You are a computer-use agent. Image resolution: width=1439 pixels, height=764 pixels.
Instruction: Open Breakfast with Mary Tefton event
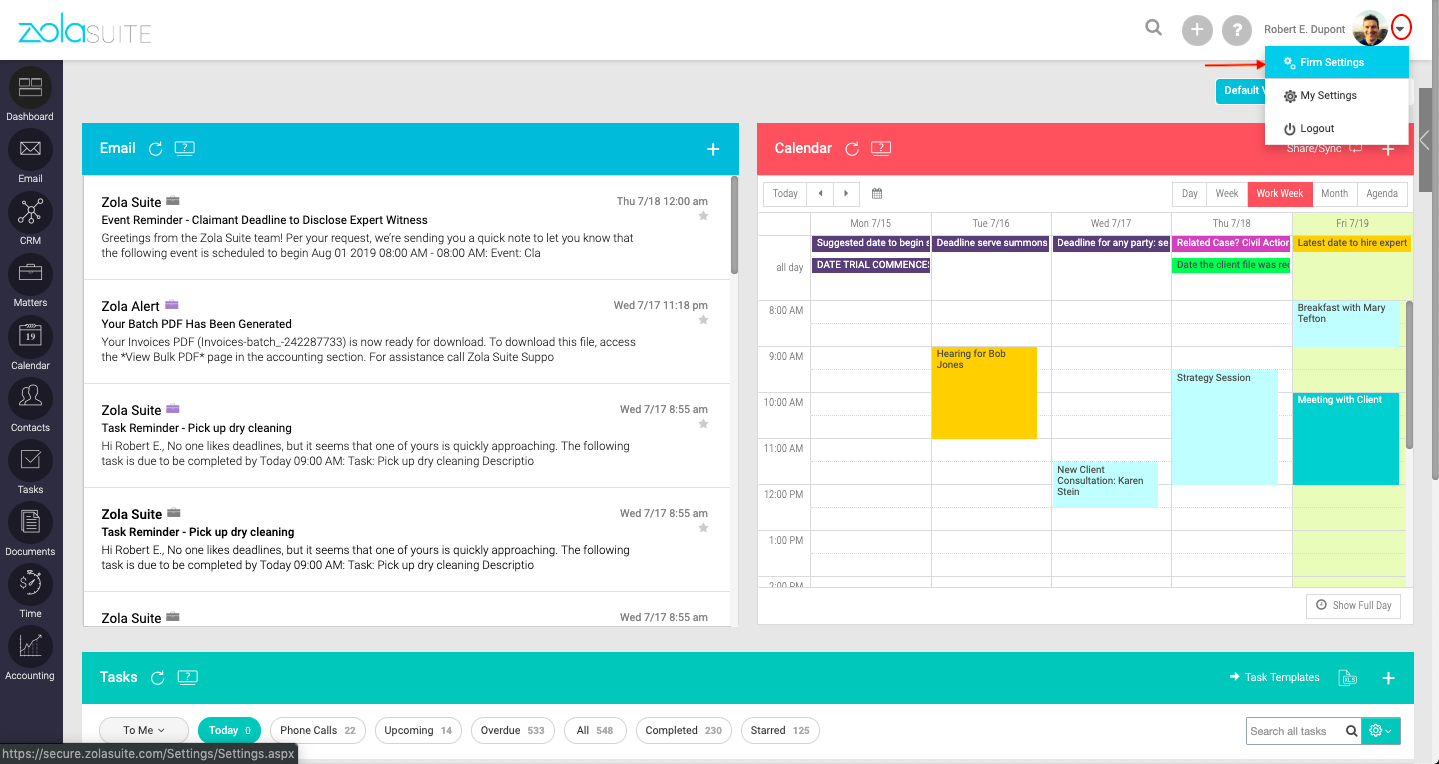(x=1345, y=324)
